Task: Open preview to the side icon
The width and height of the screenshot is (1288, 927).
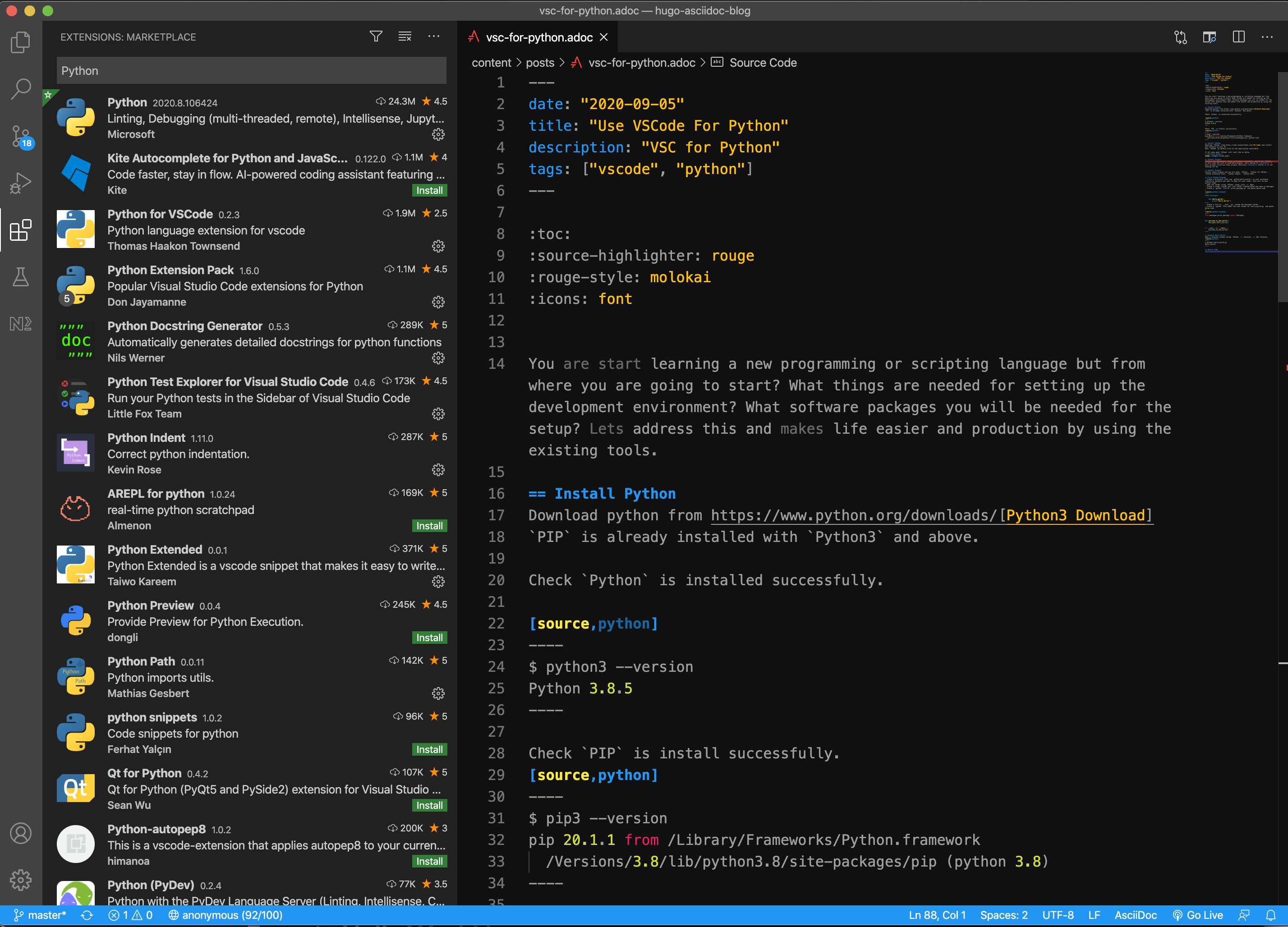Action: tap(1209, 37)
